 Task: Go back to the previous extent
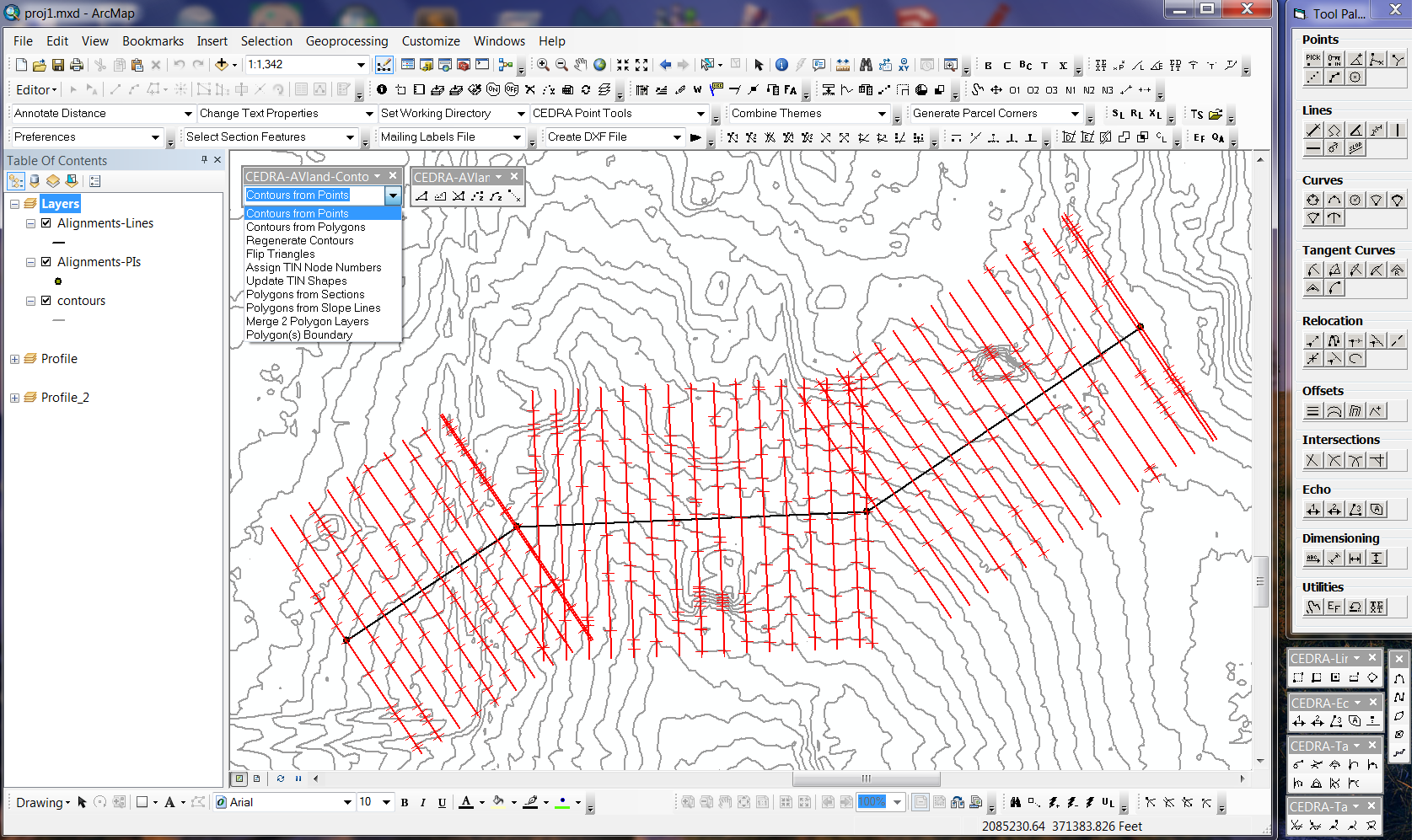pos(666,65)
